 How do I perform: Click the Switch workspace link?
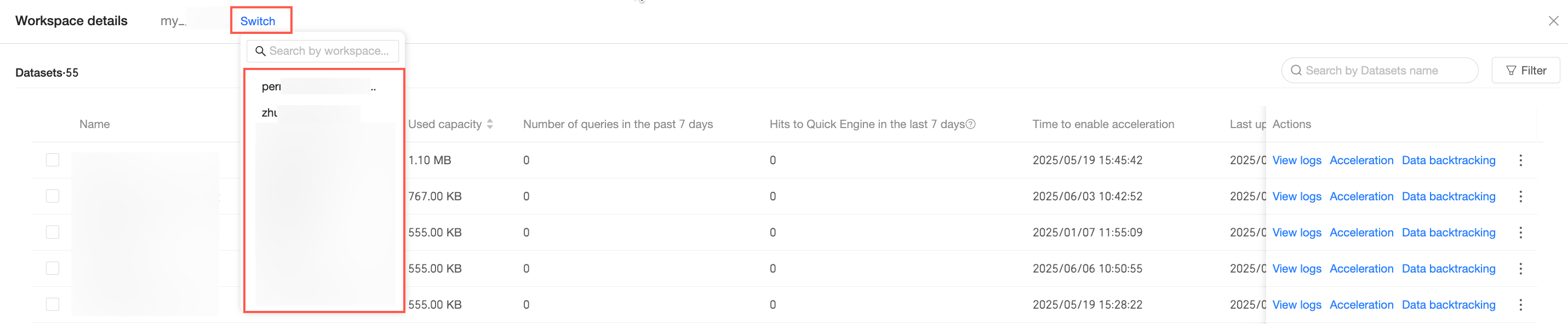(257, 21)
